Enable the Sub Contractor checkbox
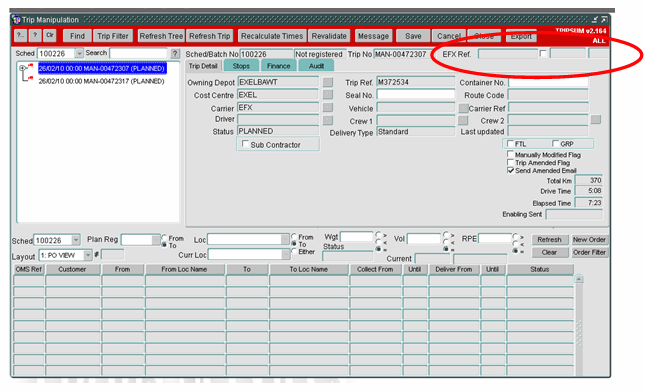Screen dimensions: 645x391 click(x=246, y=144)
